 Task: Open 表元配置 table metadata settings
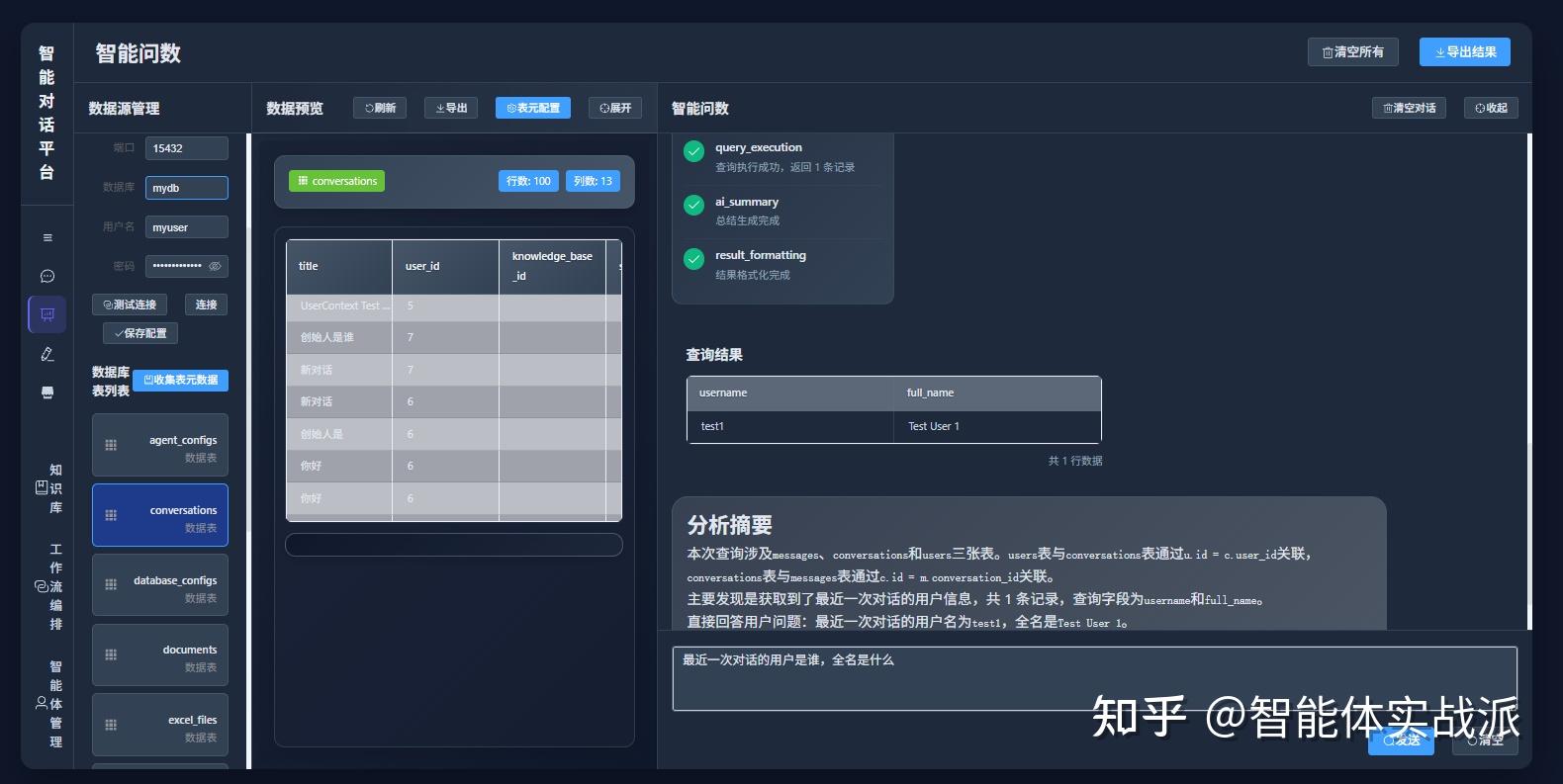pos(533,108)
